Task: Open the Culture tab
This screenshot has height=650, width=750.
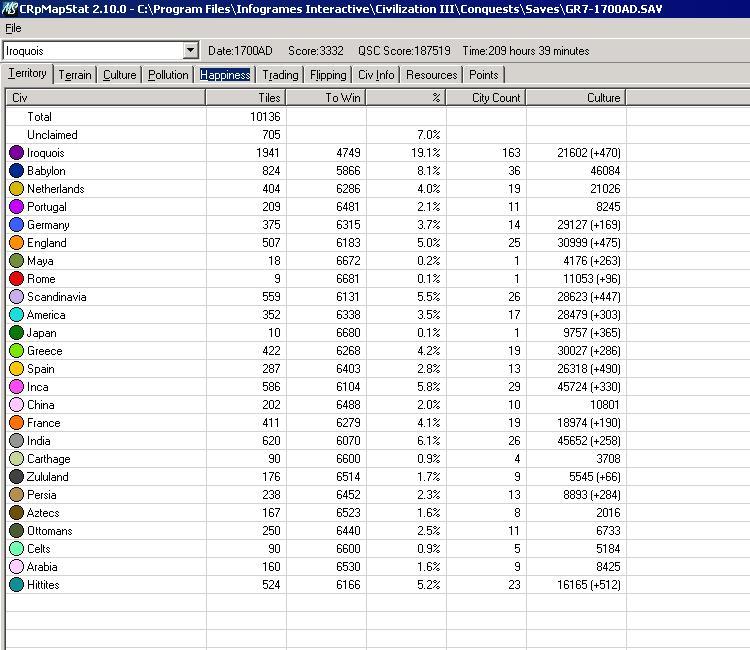Action: tap(120, 75)
